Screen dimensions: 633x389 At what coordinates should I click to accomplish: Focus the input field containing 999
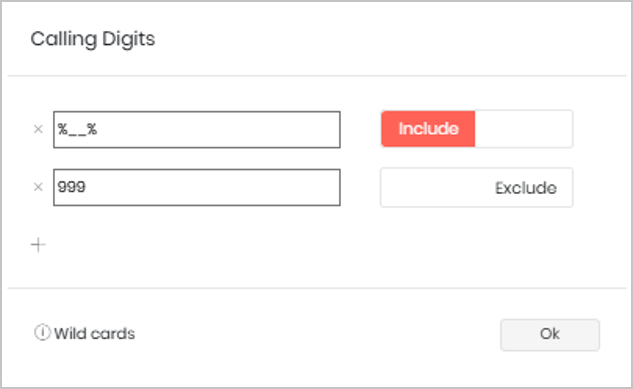coord(197,187)
